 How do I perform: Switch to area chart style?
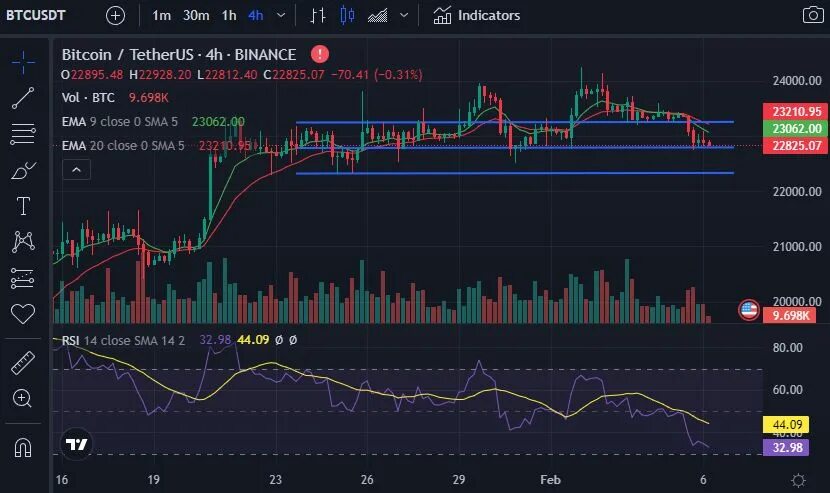(377, 15)
